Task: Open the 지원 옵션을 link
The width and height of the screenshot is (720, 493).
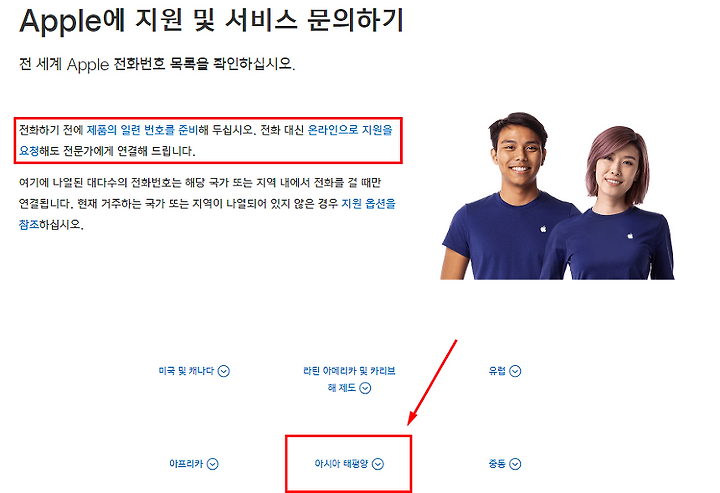Action: [x=368, y=203]
